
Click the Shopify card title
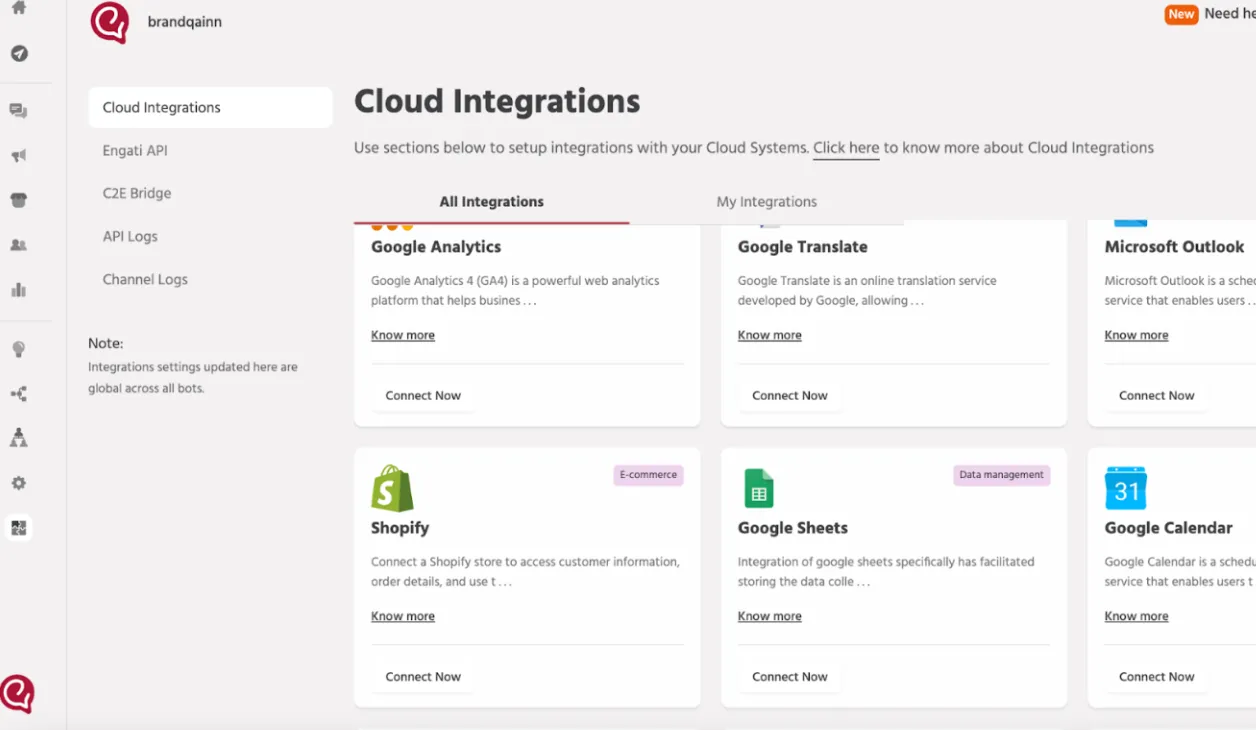[x=400, y=528]
